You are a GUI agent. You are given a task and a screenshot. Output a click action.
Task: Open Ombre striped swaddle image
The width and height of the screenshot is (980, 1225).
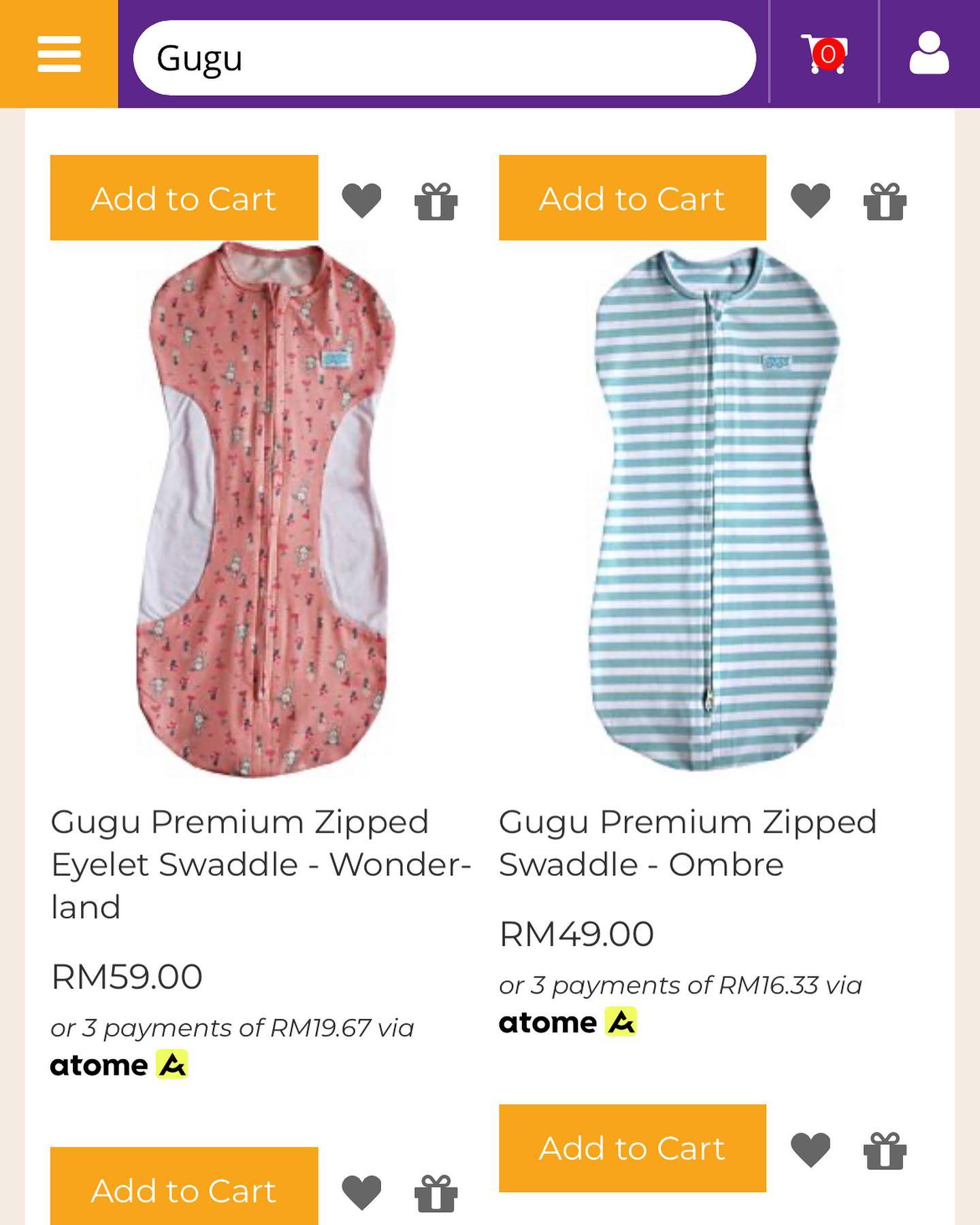714,510
